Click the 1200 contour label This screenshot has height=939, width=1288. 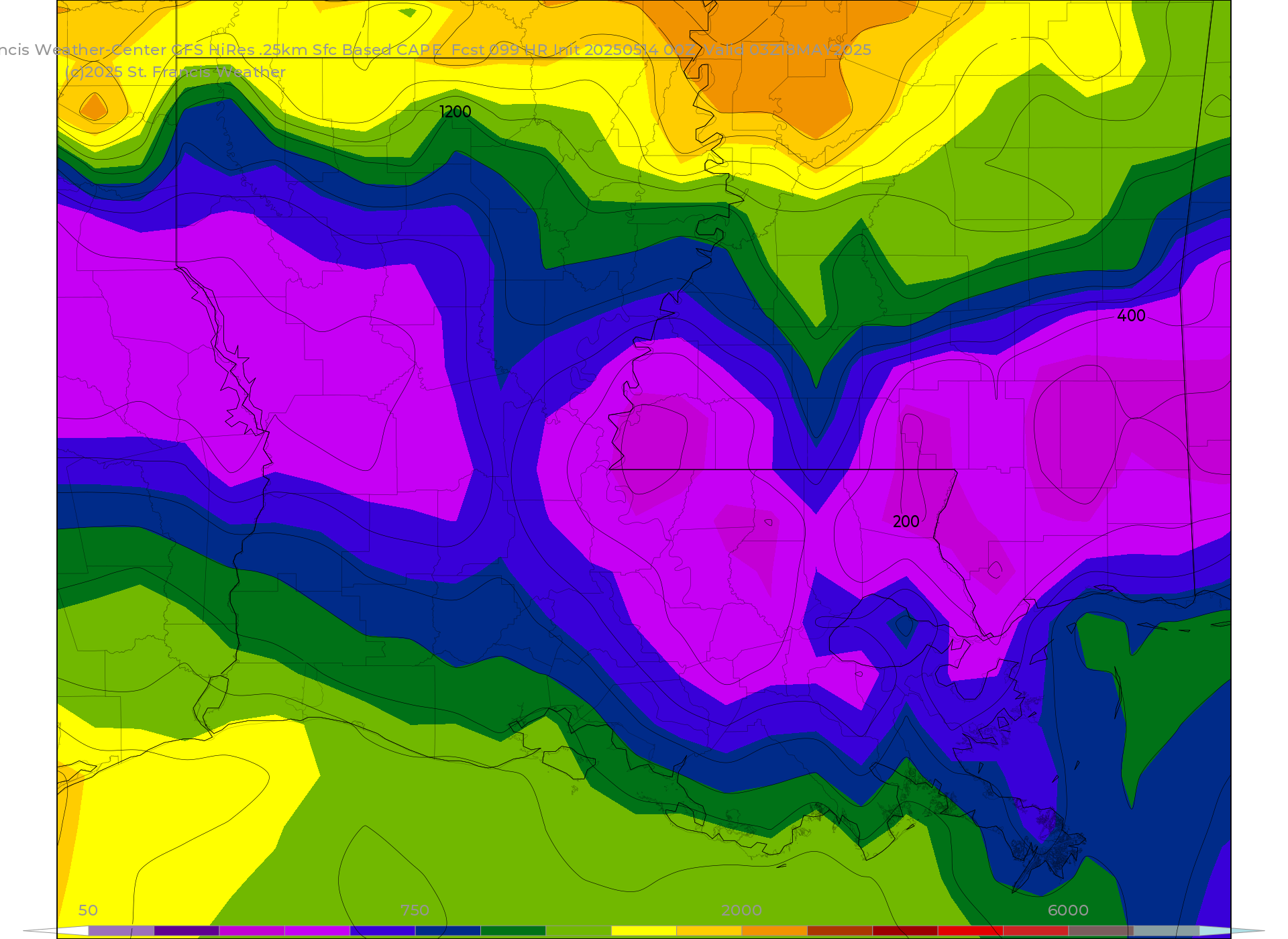tap(455, 111)
